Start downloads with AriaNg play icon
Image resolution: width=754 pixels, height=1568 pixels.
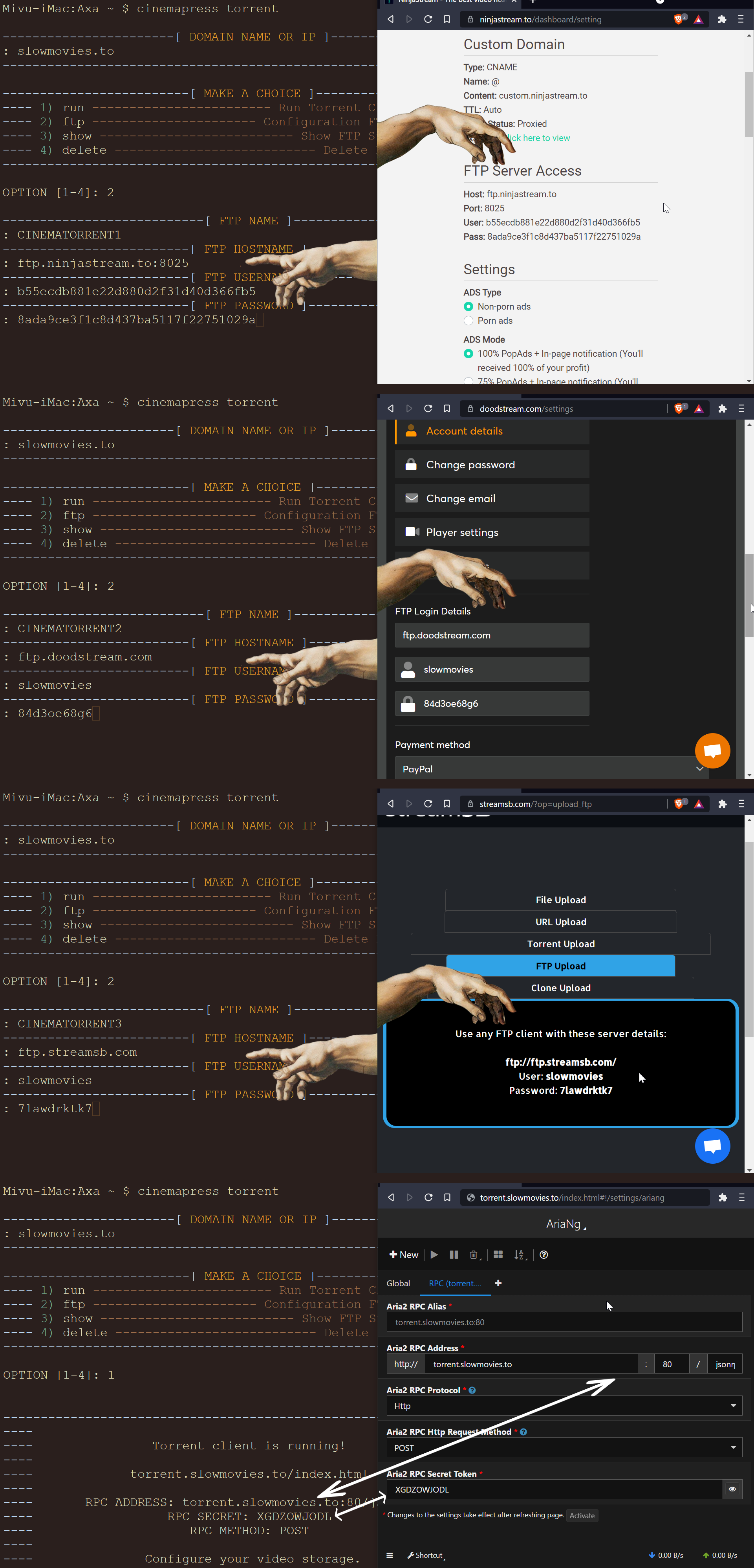coord(434,1254)
